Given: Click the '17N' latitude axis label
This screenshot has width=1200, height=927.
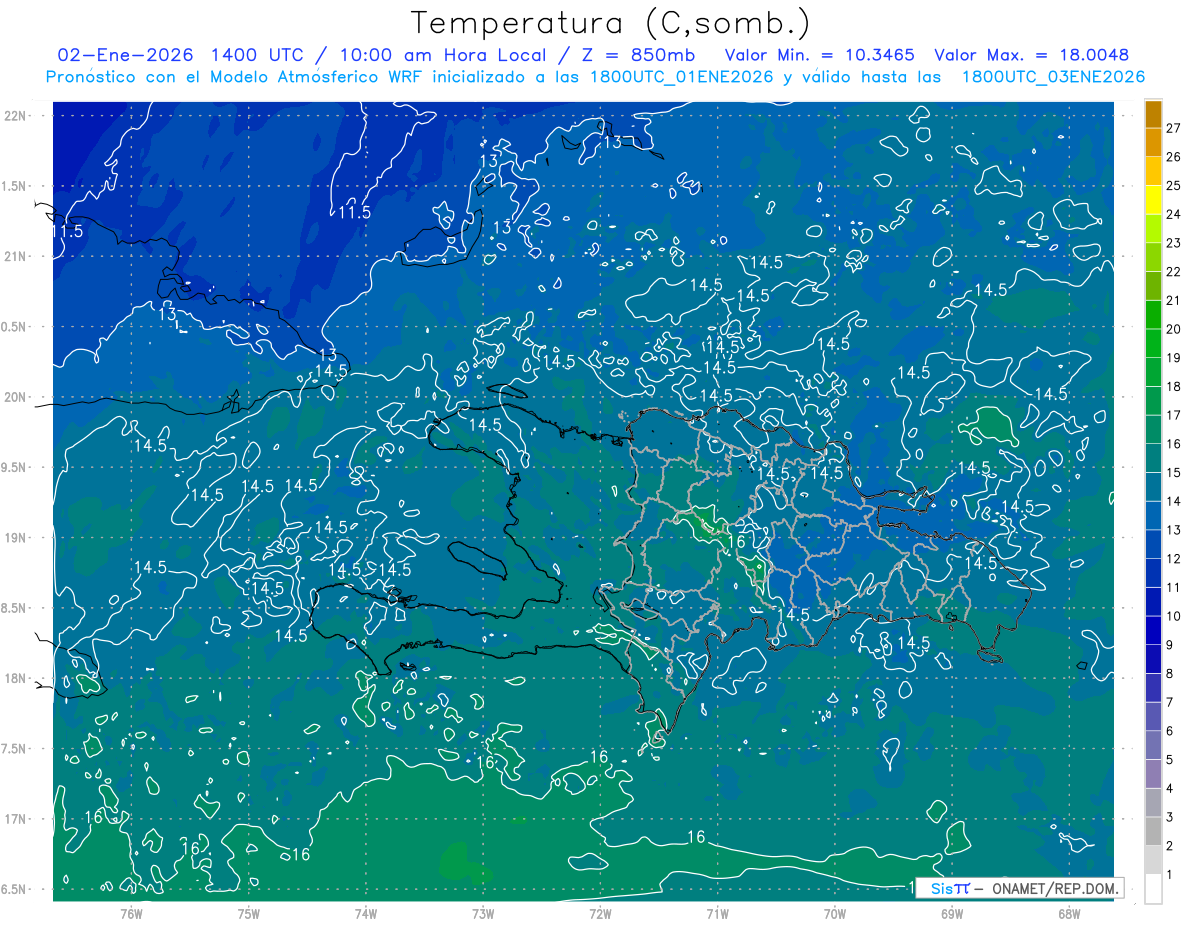Looking at the screenshot, I should click(15, 819).
